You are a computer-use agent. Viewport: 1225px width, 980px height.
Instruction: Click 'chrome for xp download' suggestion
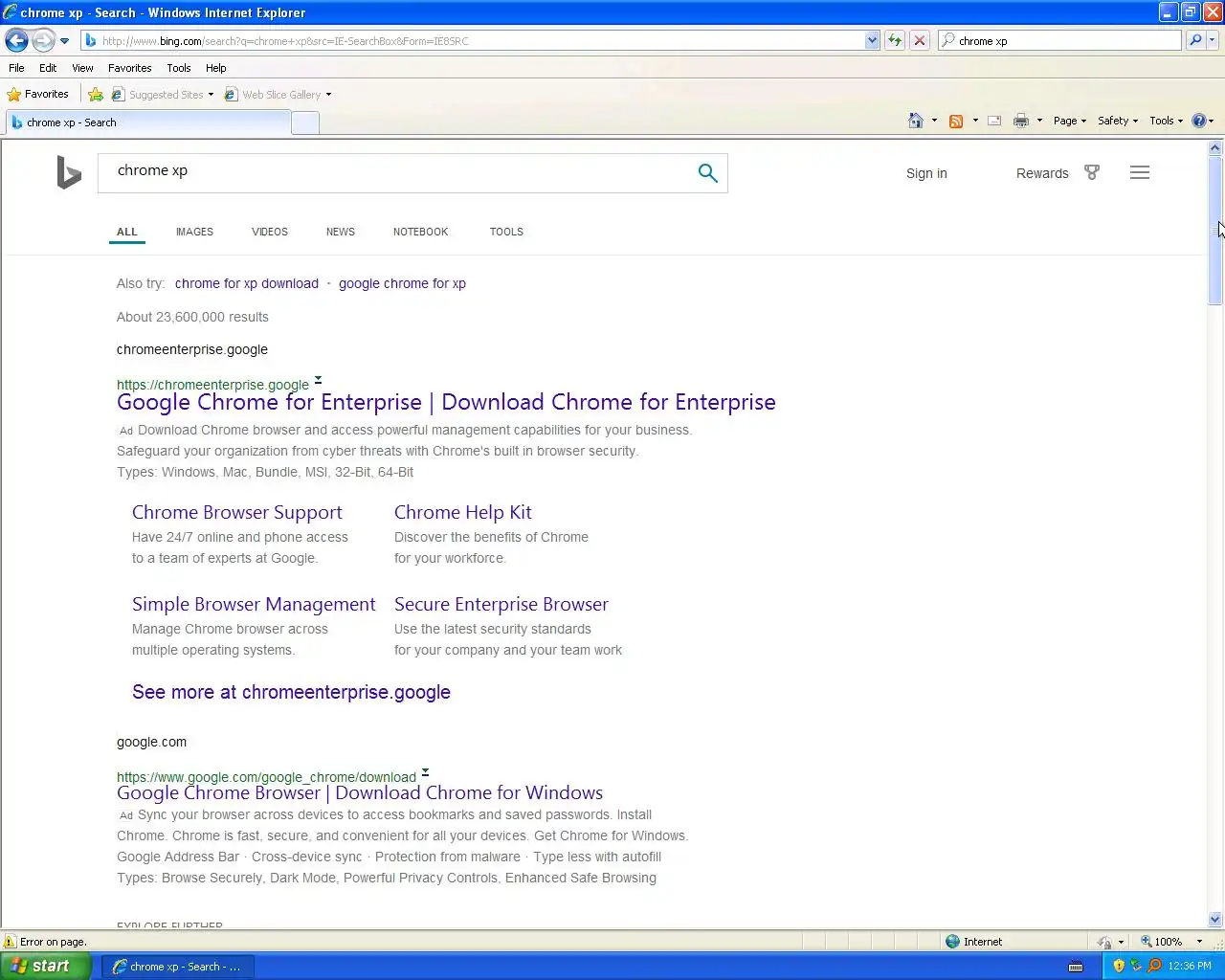coord(247,283)
